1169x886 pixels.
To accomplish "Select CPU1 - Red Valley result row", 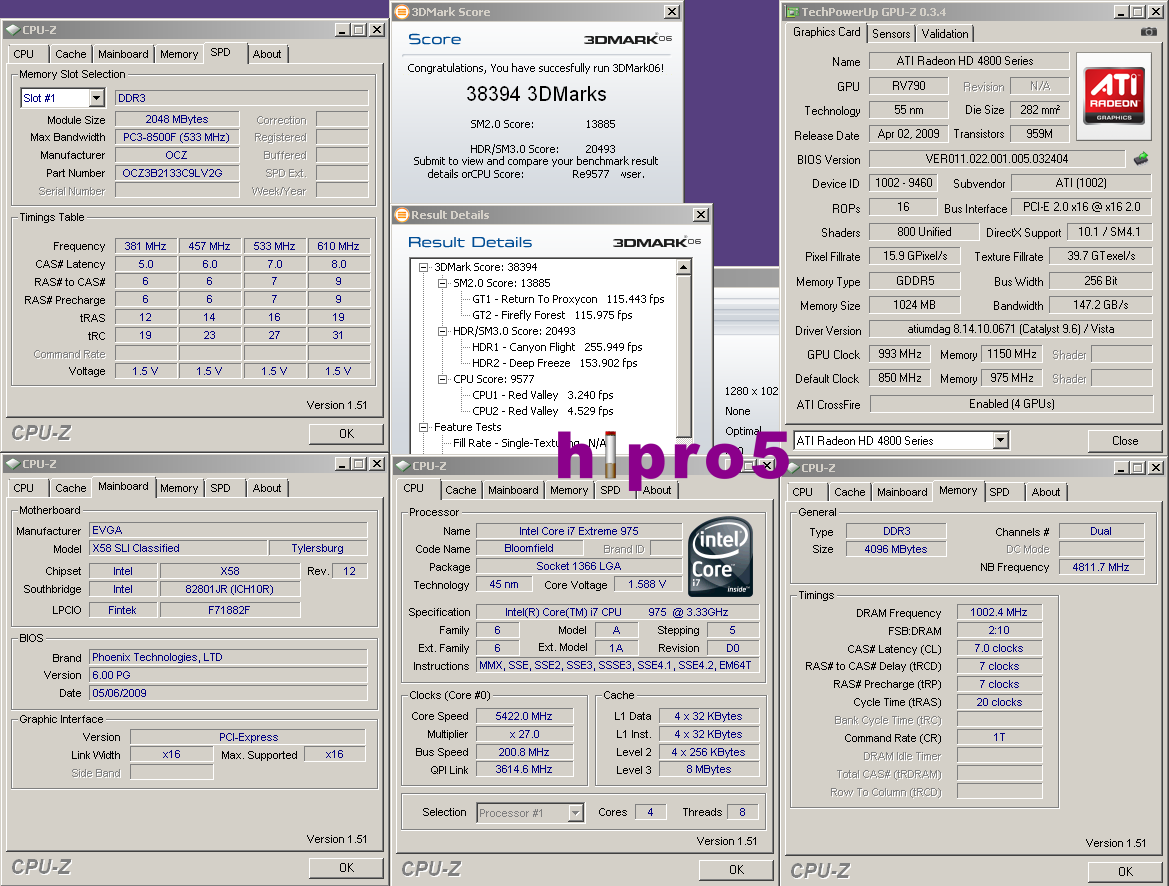I will (543, 395).
